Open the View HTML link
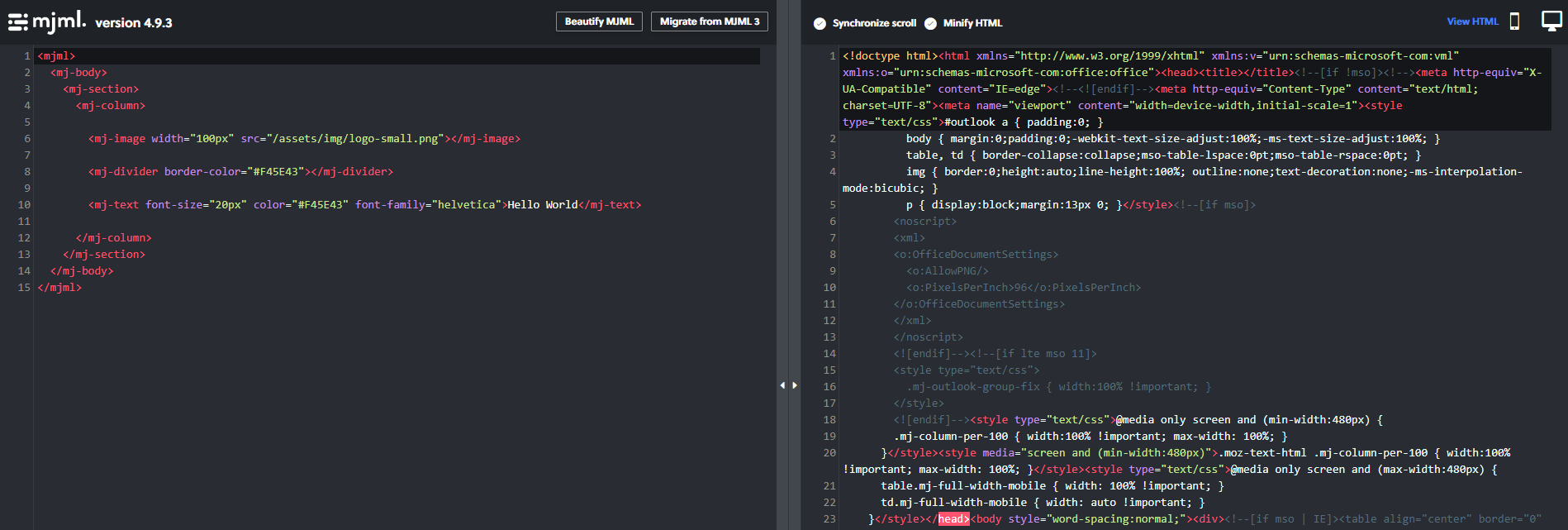The height and width of the screenshot is (530, 1568). (x=1472, y=21)
